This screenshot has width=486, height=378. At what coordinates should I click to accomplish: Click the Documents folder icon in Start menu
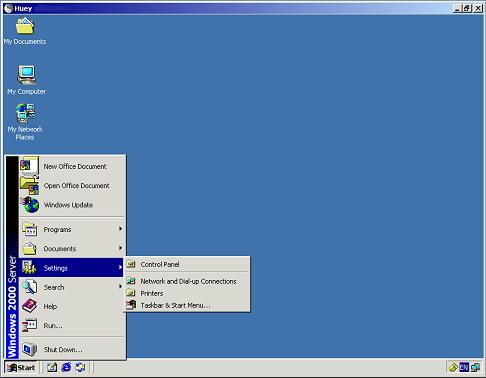(x=29, y=249)
